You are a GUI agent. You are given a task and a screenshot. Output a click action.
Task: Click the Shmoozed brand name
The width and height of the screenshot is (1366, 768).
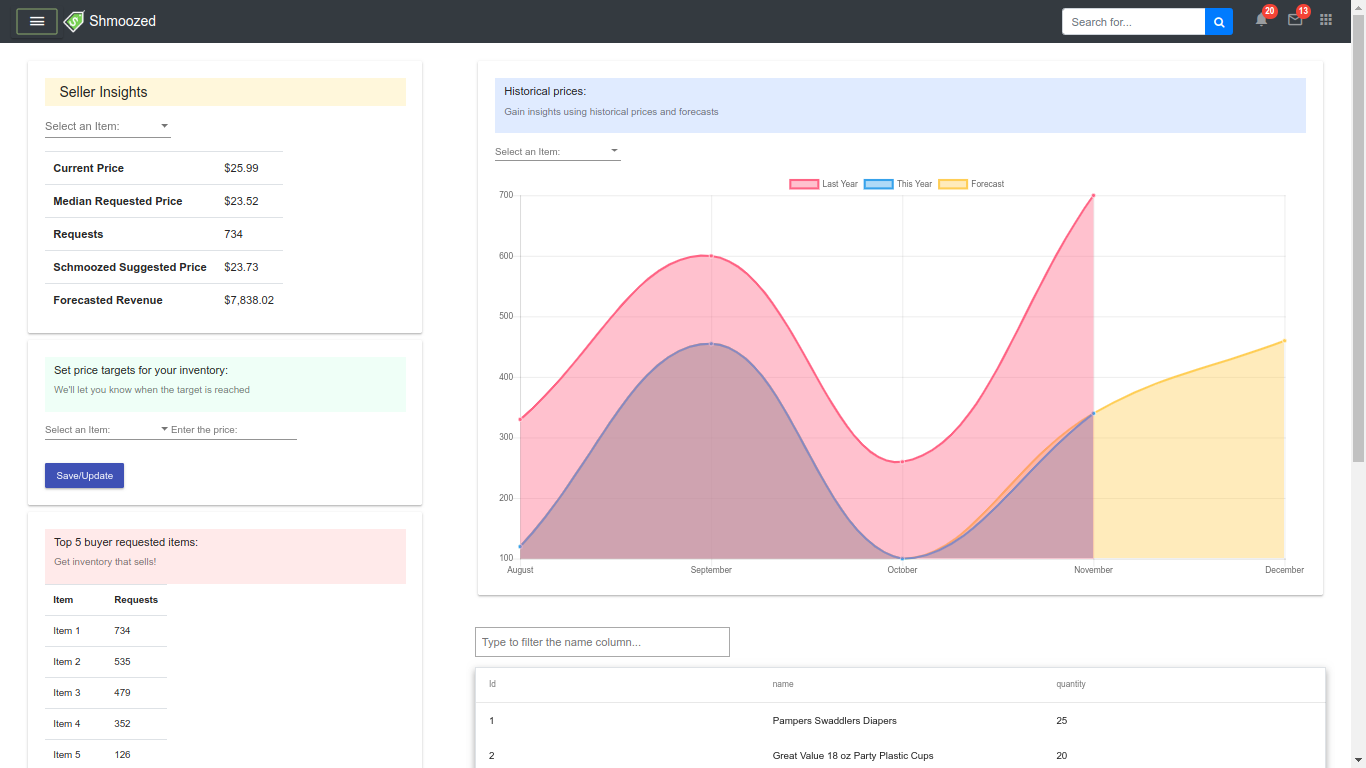[122, 21]
